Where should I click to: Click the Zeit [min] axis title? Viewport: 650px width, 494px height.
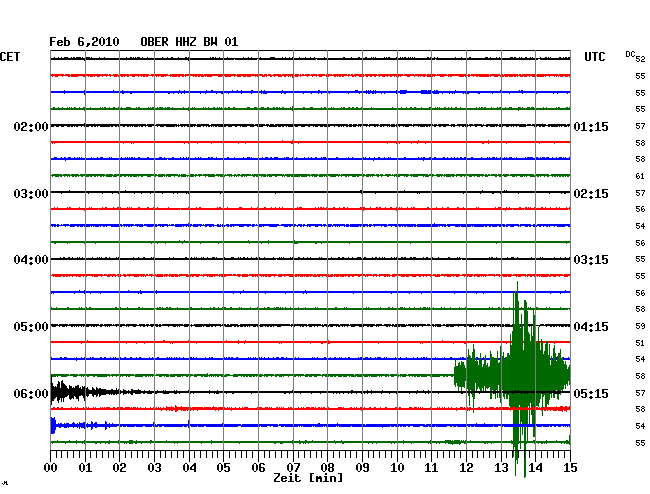308,478
